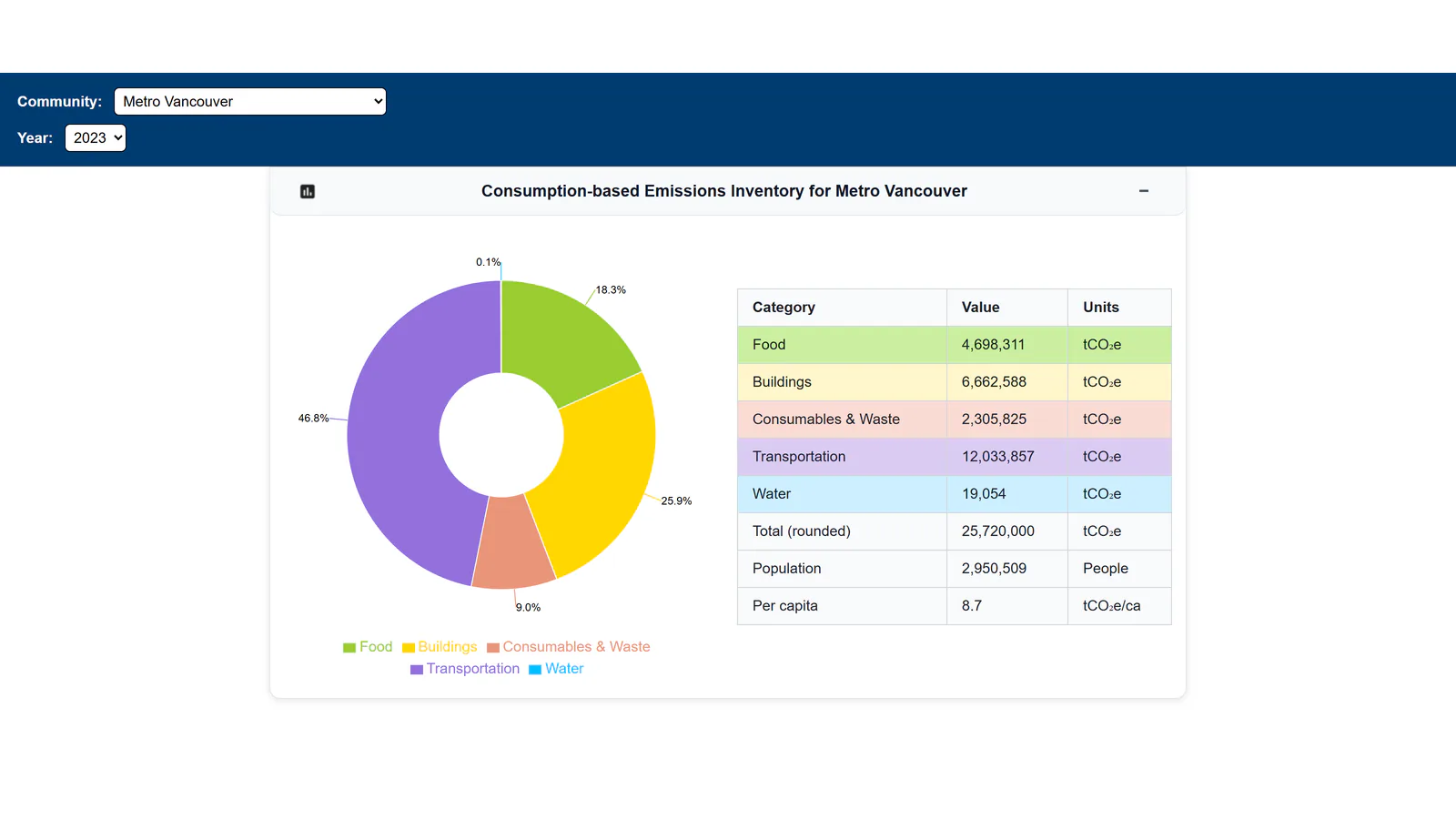Click the 46.8% chart label
This screenshot has width=1456, height=819.
313,419
